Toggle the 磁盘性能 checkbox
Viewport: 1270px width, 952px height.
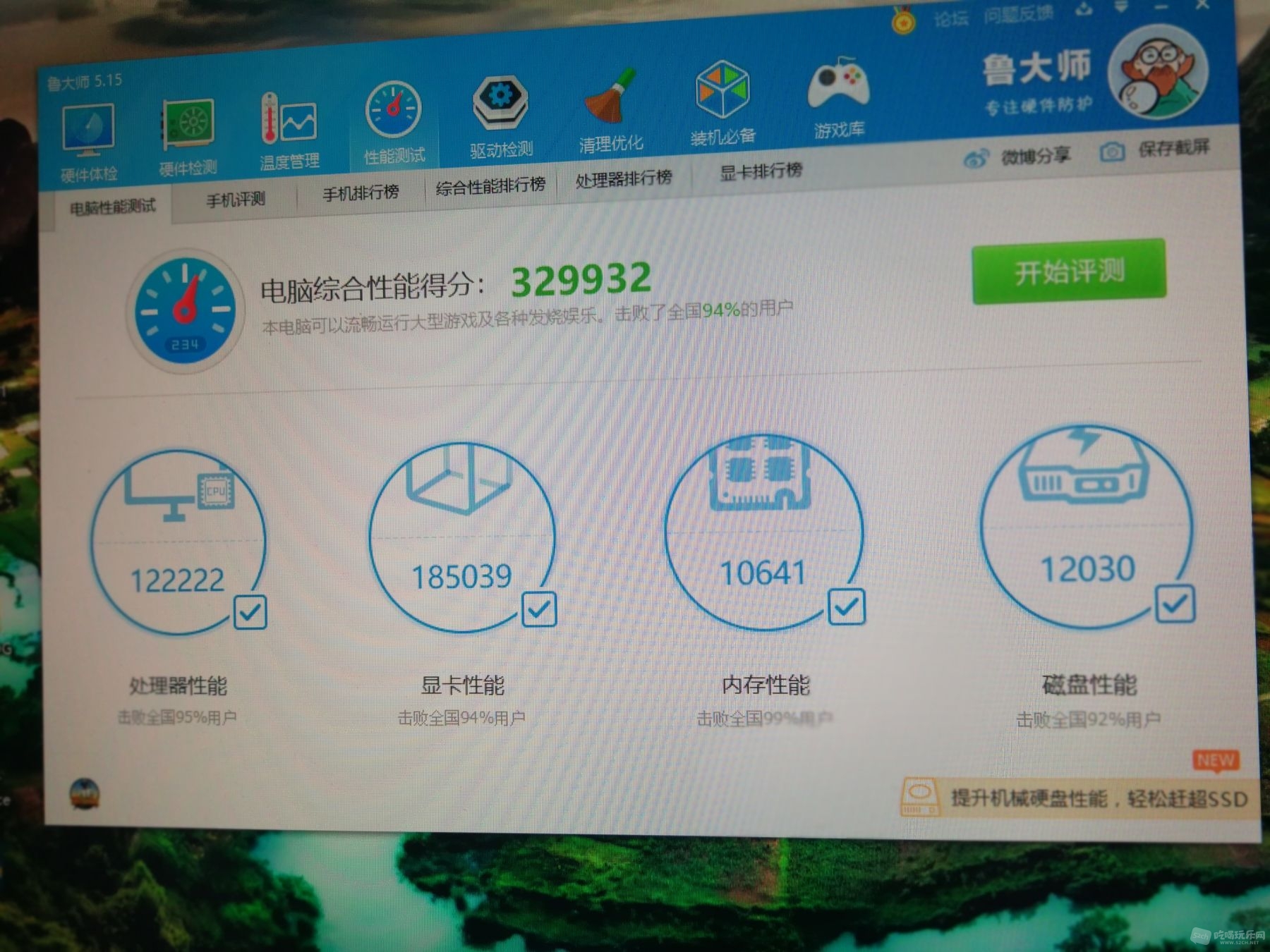pos(1175,604)
